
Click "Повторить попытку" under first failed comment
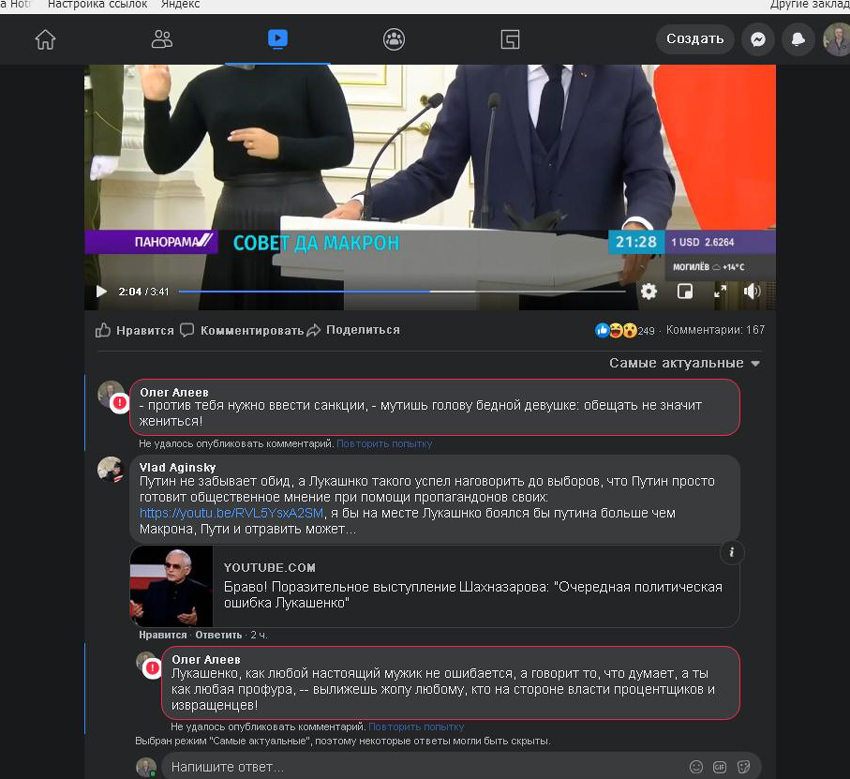click(x=384, y=443)
